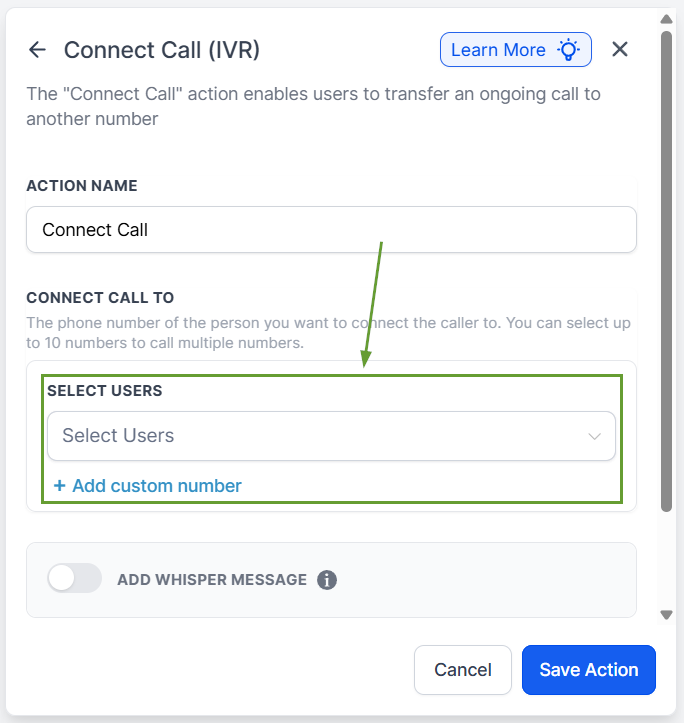Click the info icon beside Add Whisper Message
The width and height of the screenshot is (684, 723).
click(x=327, y=580)
